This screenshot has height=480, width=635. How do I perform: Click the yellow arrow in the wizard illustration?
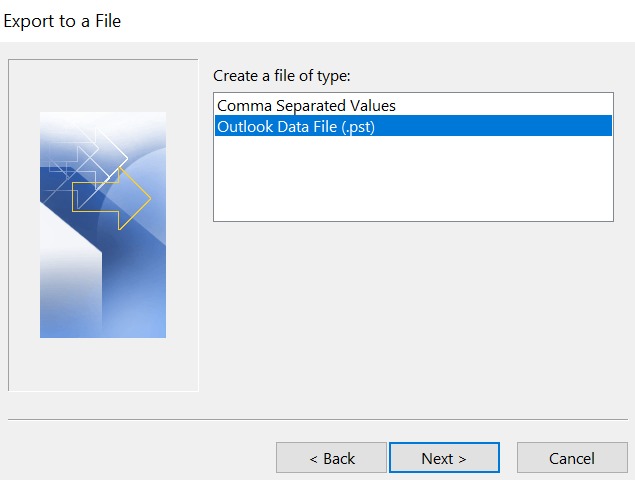tap(111, 199)
